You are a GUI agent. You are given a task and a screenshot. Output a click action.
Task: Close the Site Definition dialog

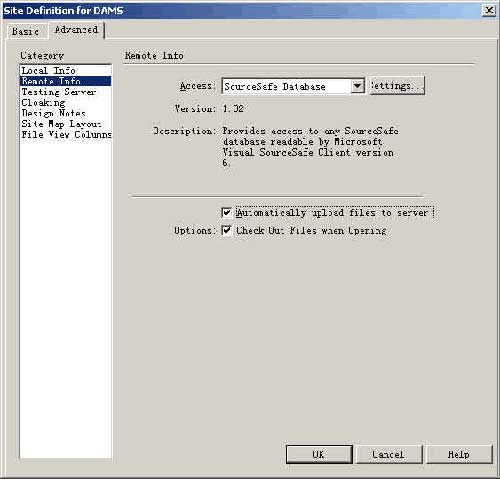click(x=489, y=10)
